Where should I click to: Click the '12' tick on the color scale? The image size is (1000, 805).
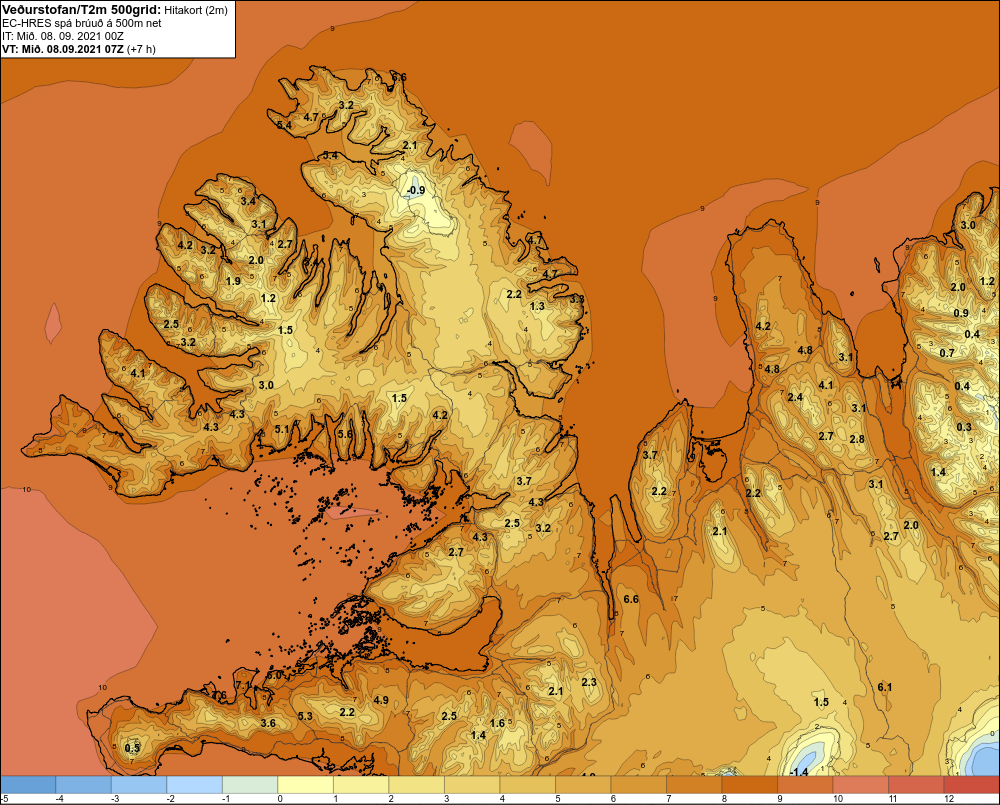pyautogui.click(x=948, y=799)
